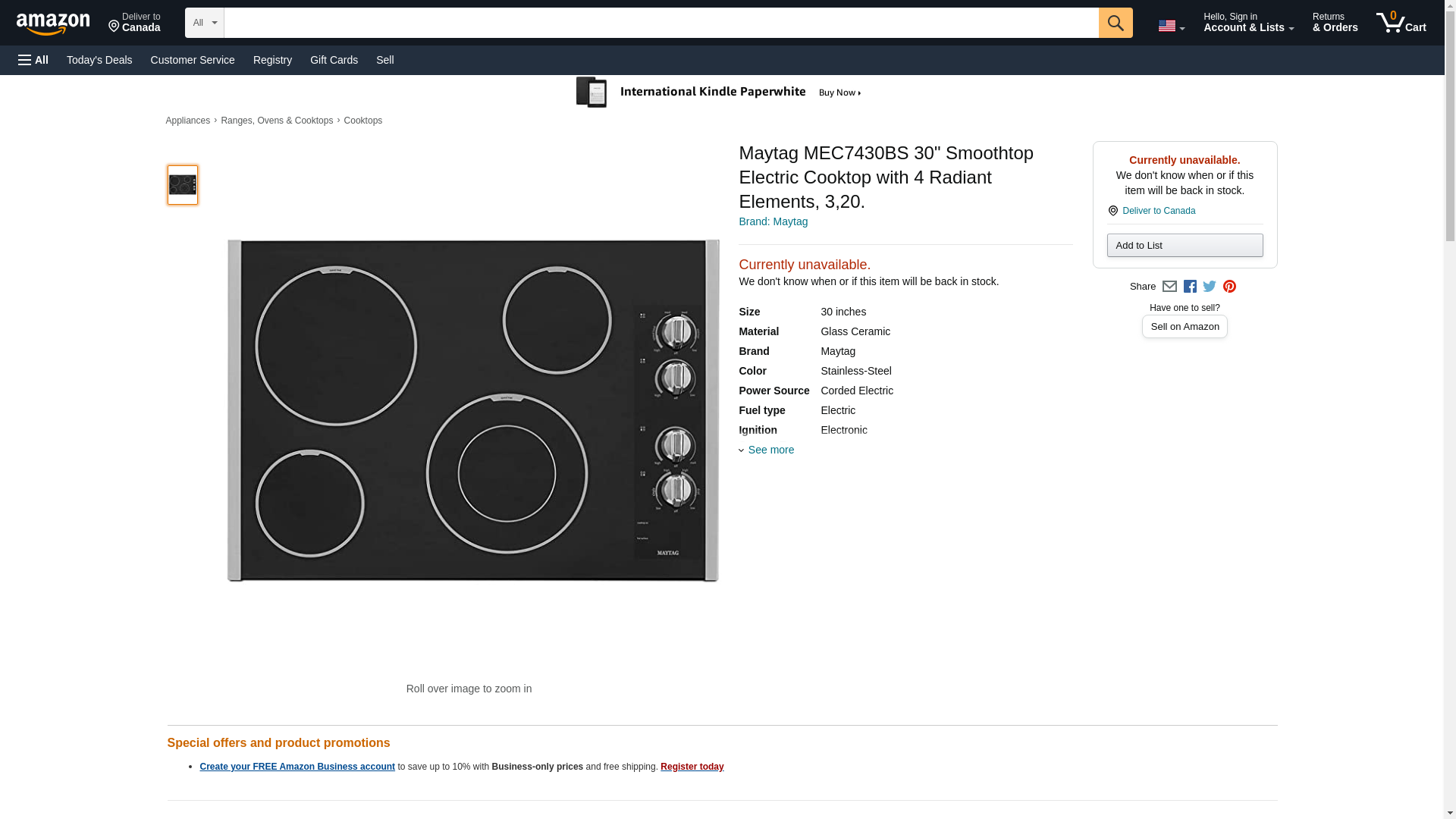The height and width of the screenshot is (819, 1456).
Task: Share product on Twitter
Action: (x=1210, y=287)
